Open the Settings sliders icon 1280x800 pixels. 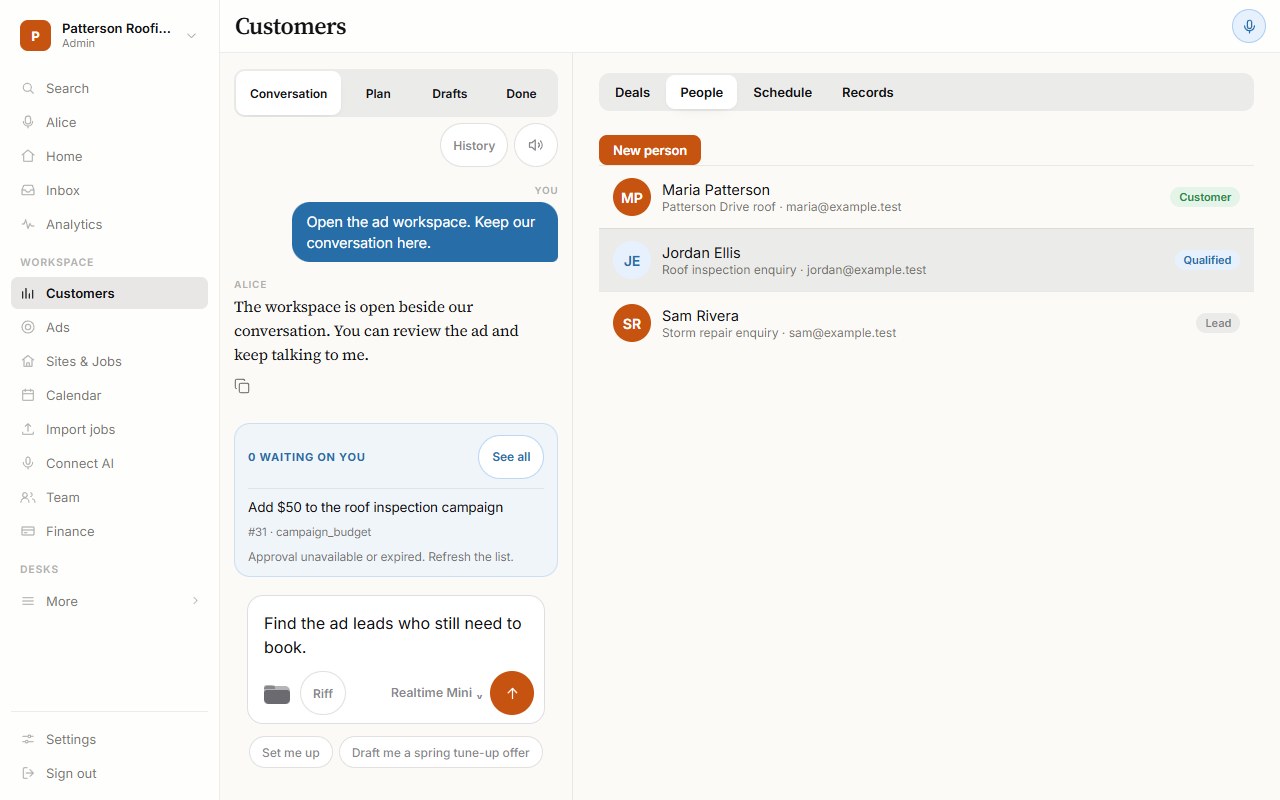[28, 739]
